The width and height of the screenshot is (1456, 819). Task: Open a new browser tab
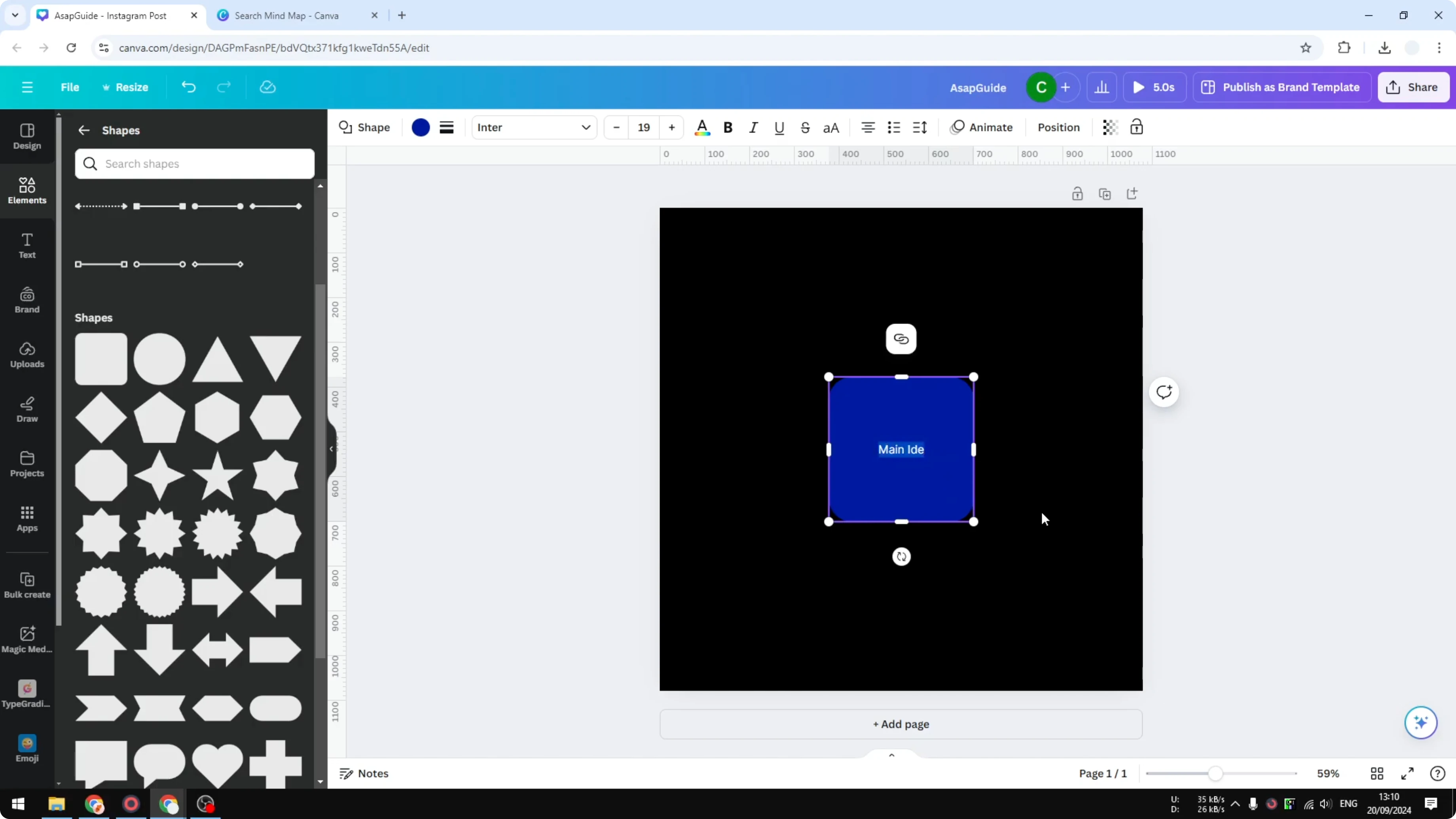[x=402, y=15]
